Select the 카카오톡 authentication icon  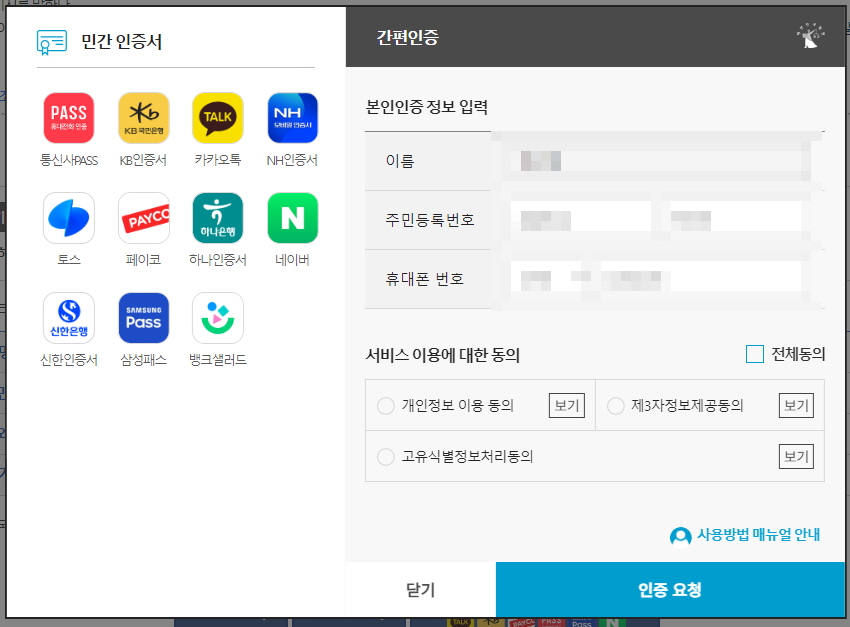[x=218, y=118]
